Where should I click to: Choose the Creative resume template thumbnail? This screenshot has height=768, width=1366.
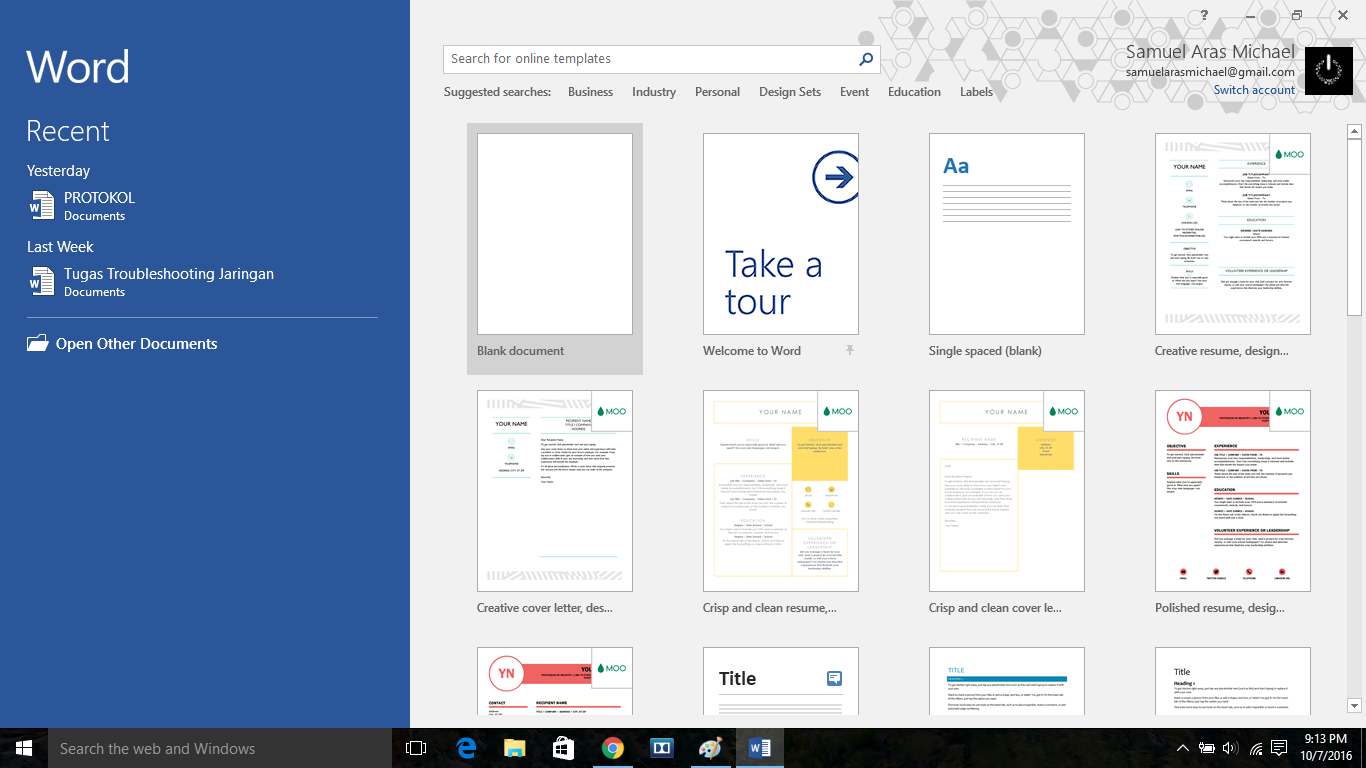pos(1233,234)
